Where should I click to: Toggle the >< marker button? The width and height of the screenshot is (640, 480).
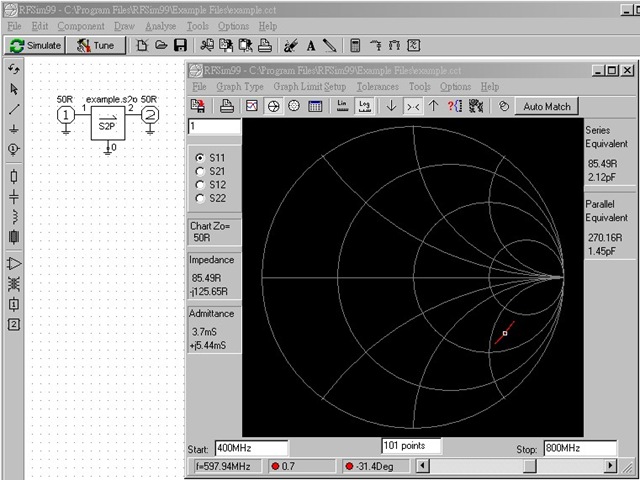[x=413, y=107]
